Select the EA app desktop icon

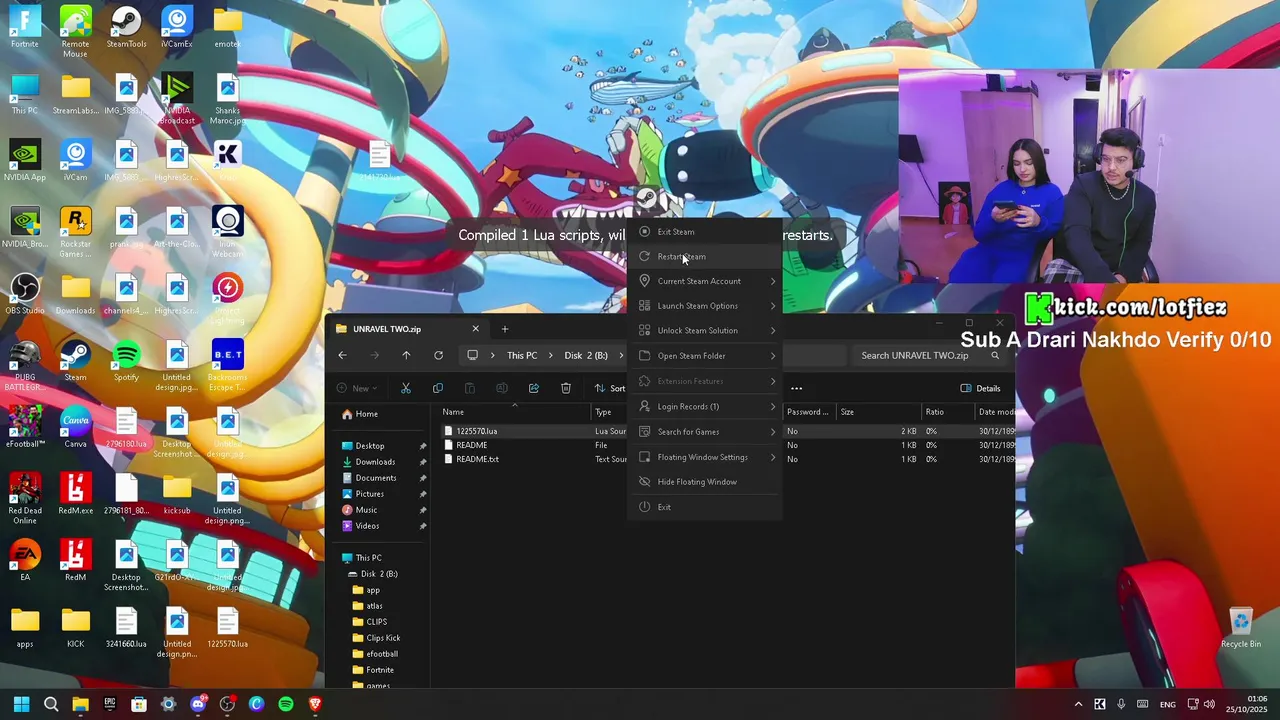25,560
